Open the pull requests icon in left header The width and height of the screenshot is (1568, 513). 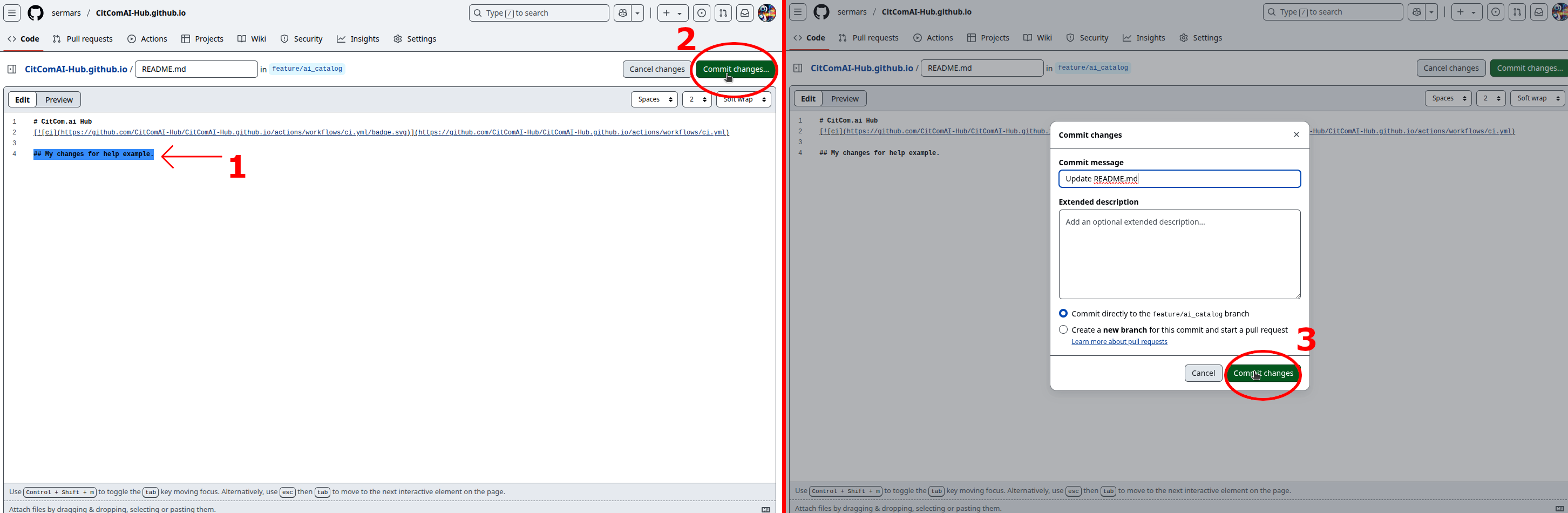click(723, 13)
